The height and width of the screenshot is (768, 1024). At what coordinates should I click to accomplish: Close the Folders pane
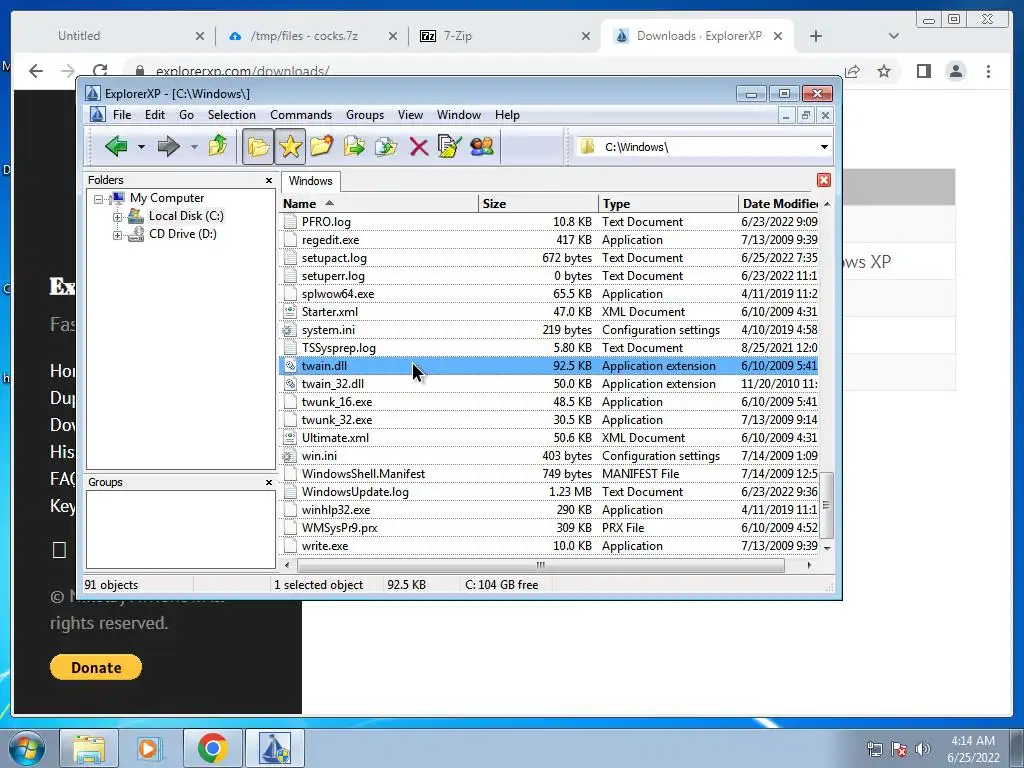(268, 180)
